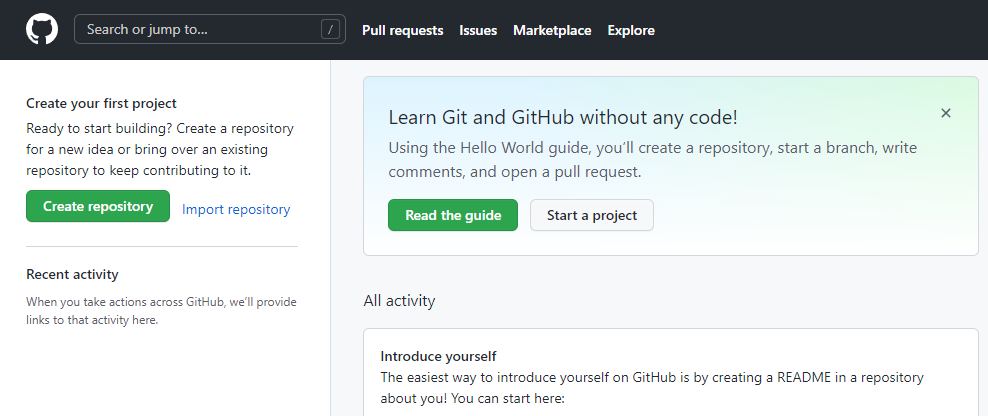Click the slash shortcut key icon
The image size is (988, 416).
click(x=330, y=29)
